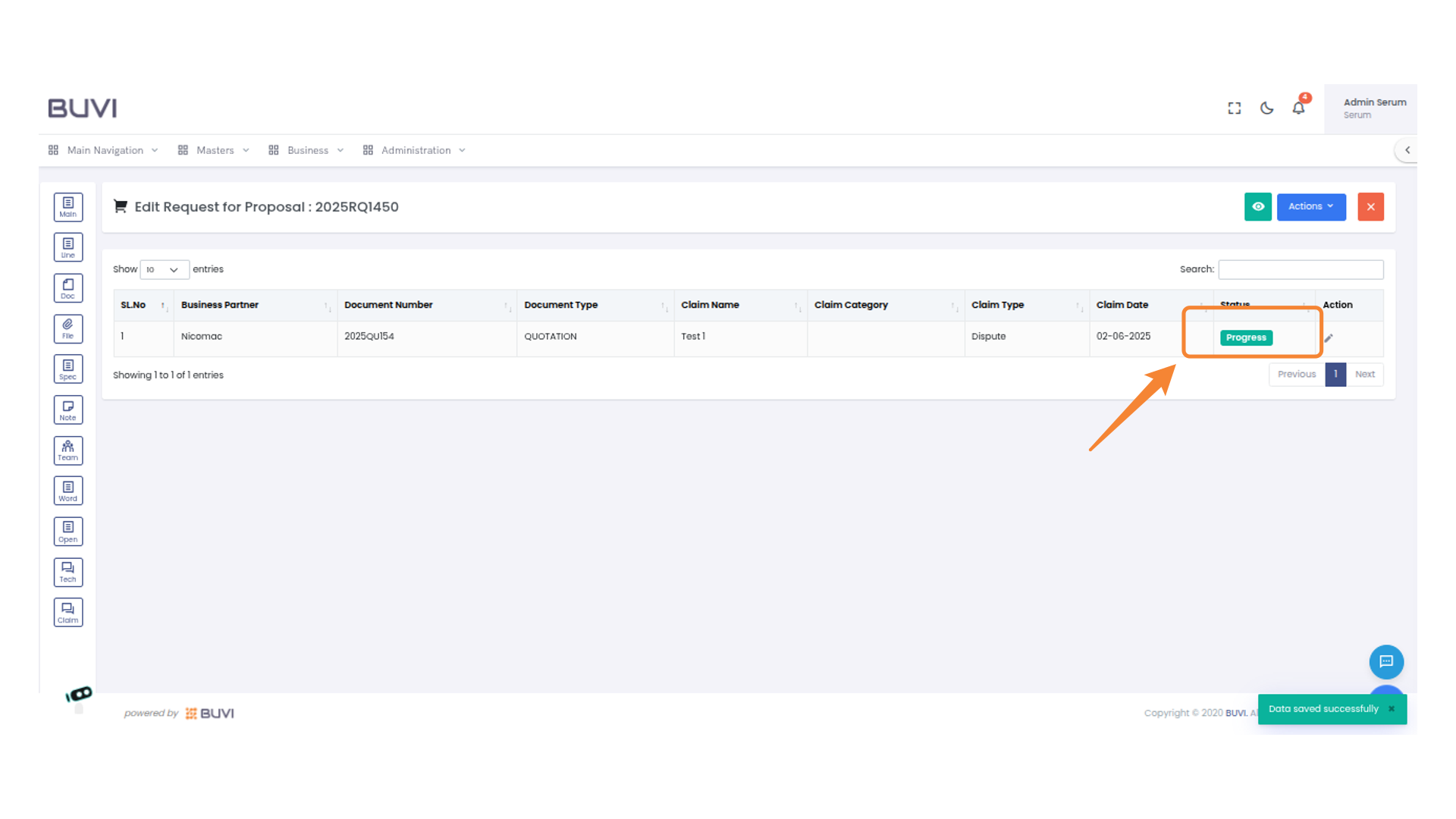This screenshot has width=1456, height=819.
Task: Toggle fullscreen view
Action: tap(1234, 108)
